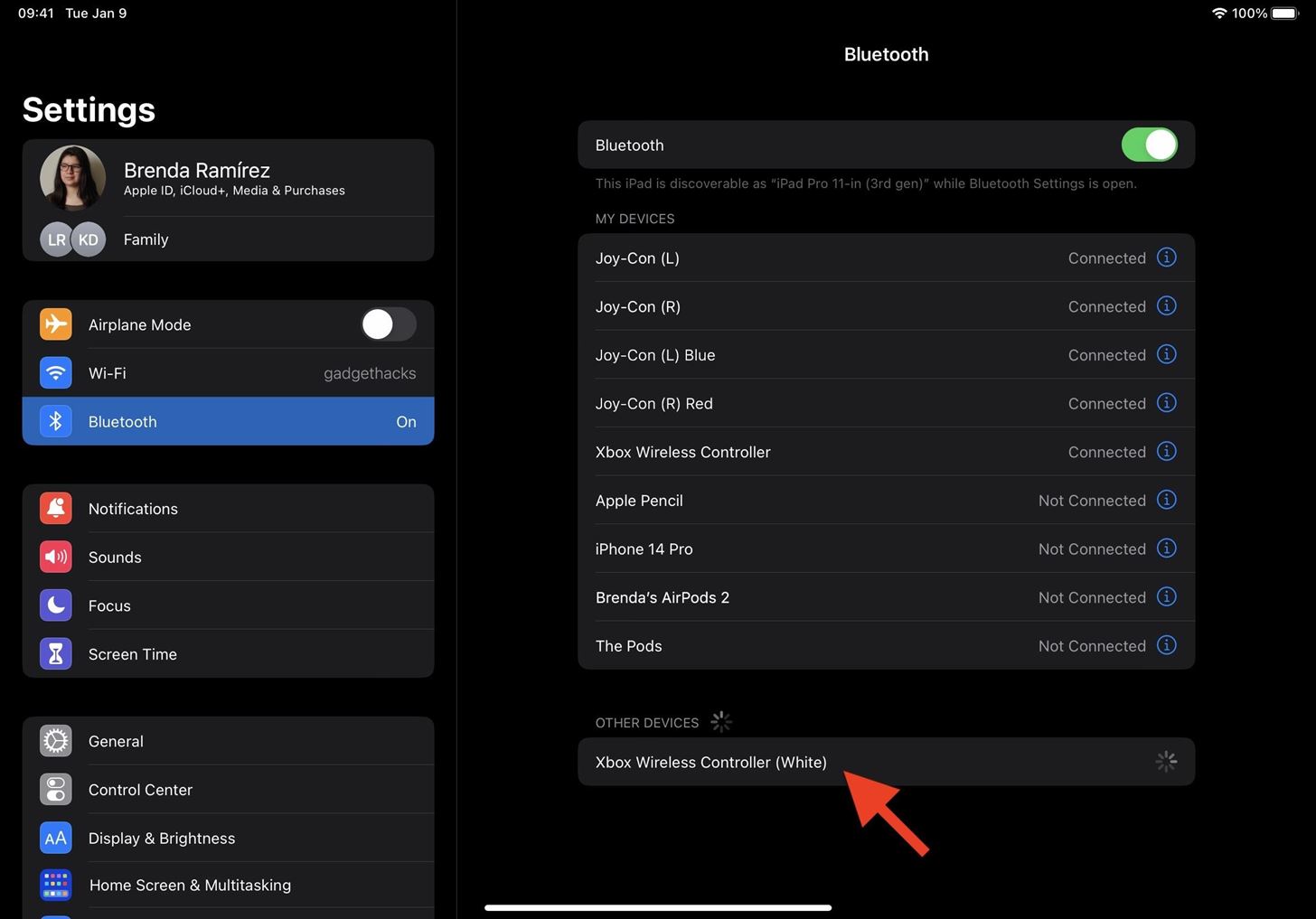Select the Control Center icon
This screenshot has width=1316, height=919.
click(x=55, y=789)
